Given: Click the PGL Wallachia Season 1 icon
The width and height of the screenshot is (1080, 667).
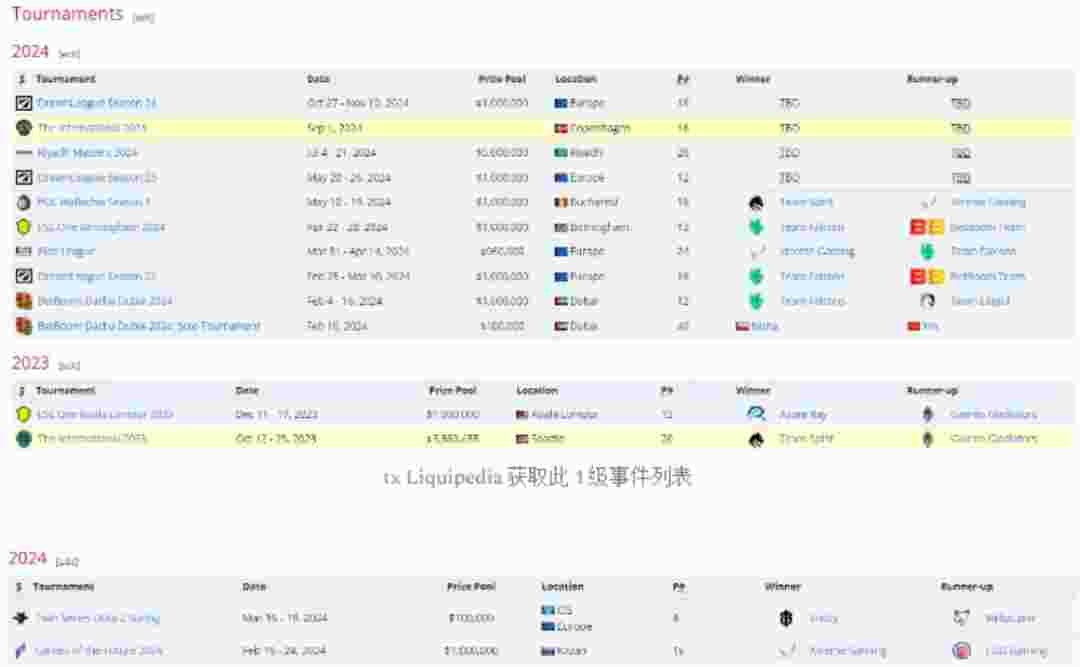Looking at the screenshot, I should [x=23, y=203].
